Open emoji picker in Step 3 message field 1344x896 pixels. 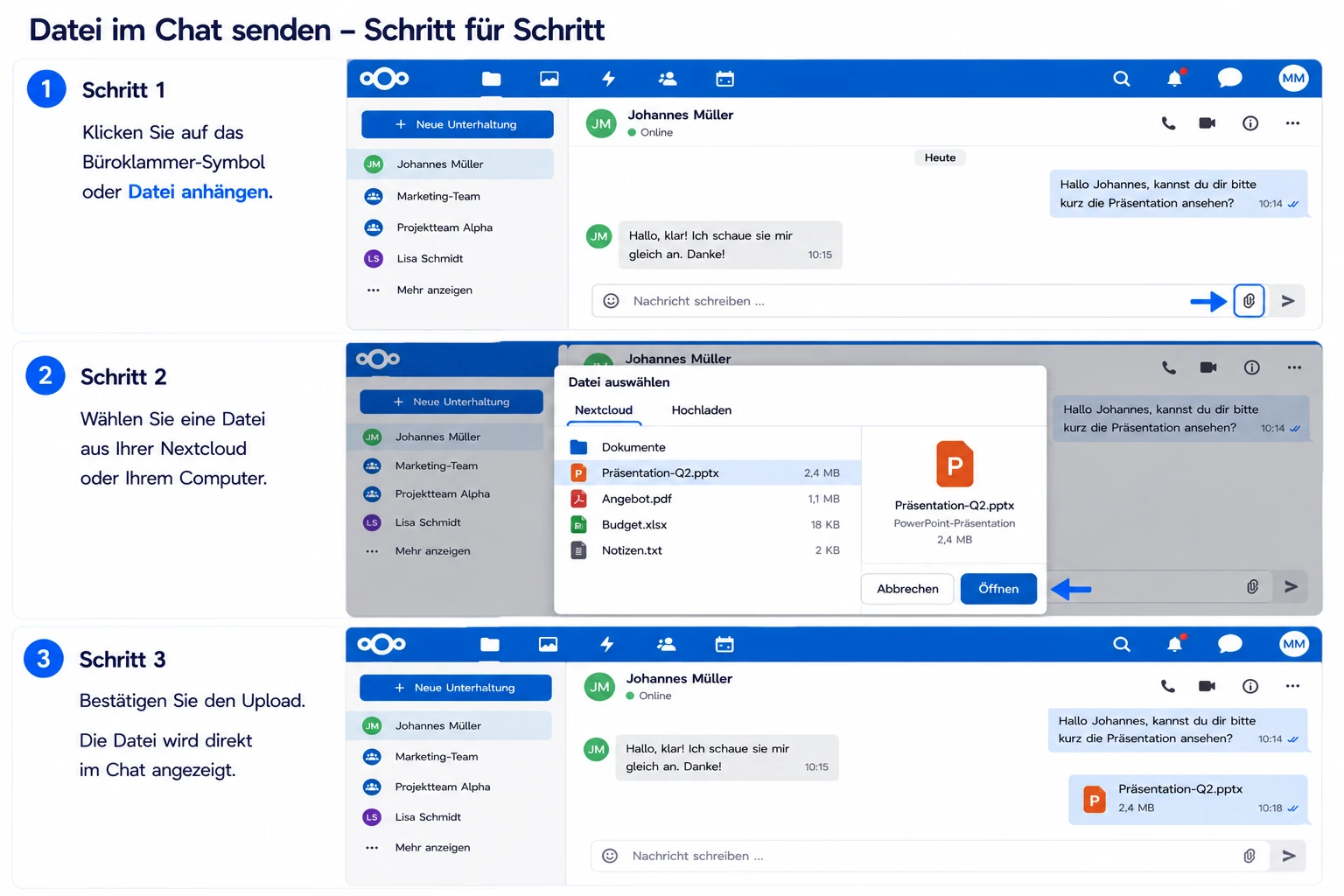[x=611, y=856]
